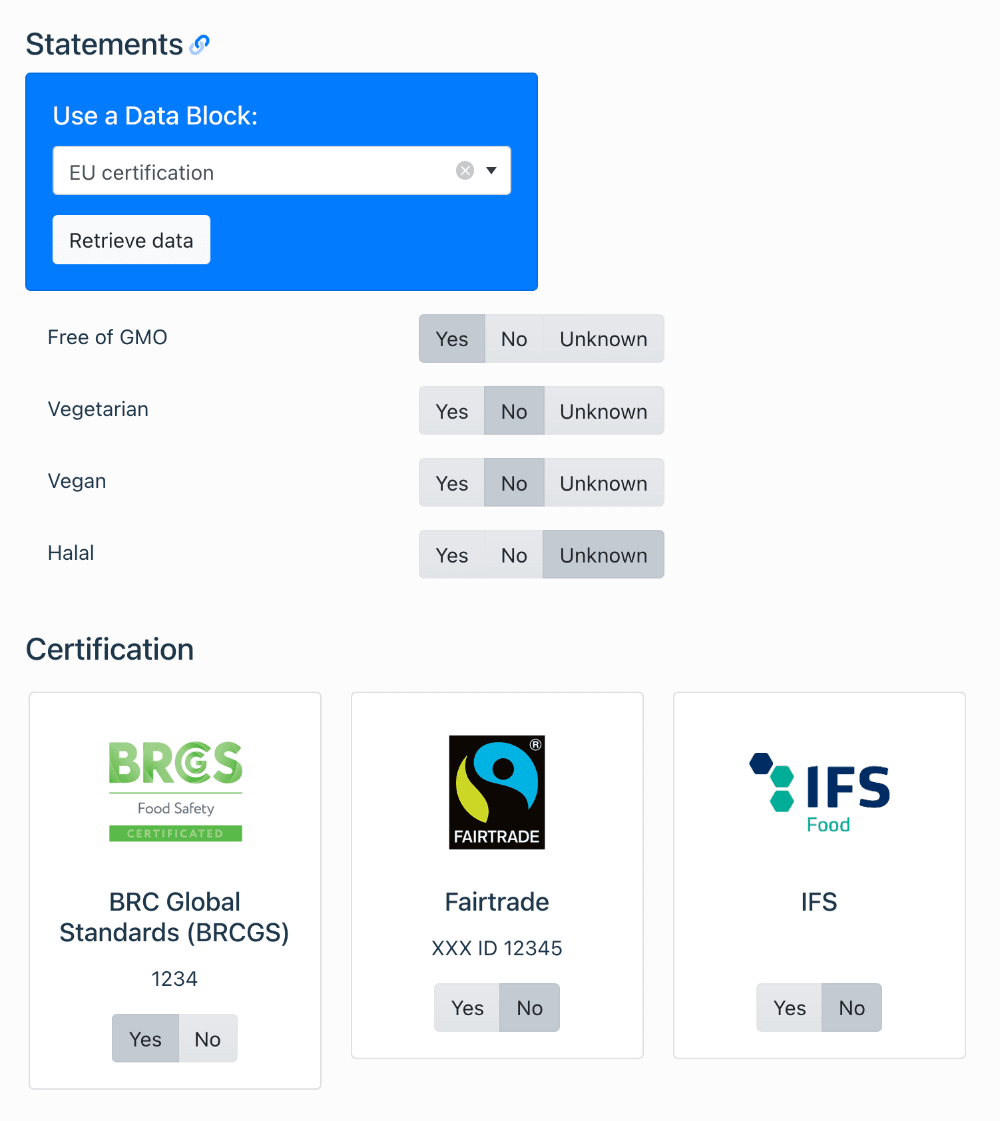Click the link icon next to Statements heading

pyautogui.click(x=199, y=44)
